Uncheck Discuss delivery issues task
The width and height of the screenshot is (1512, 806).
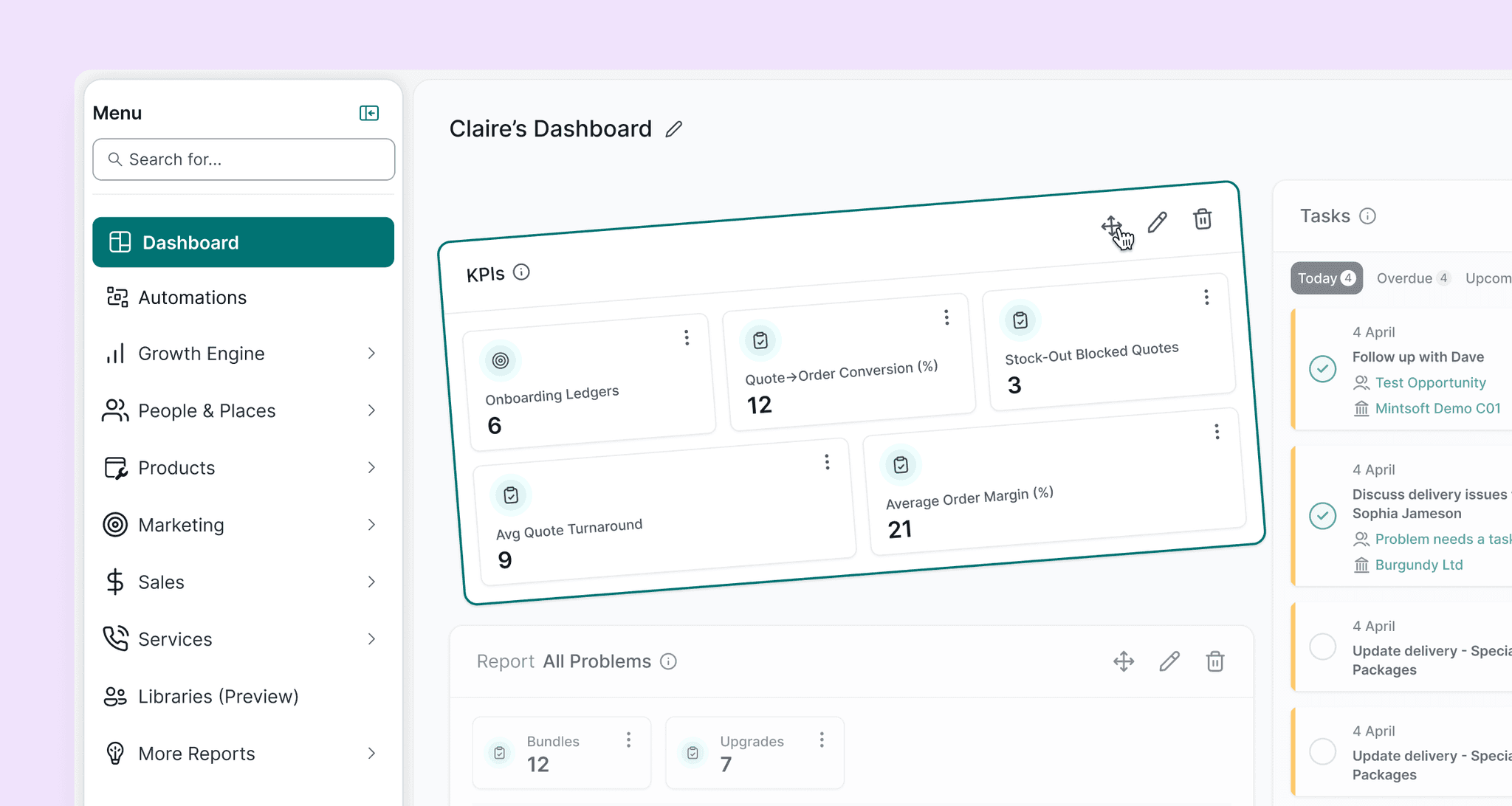pyautogui.click(x=1322, y=515)
